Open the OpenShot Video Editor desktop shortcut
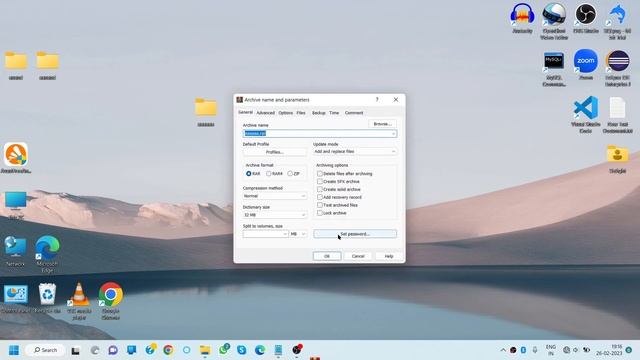 click(554, 20)
